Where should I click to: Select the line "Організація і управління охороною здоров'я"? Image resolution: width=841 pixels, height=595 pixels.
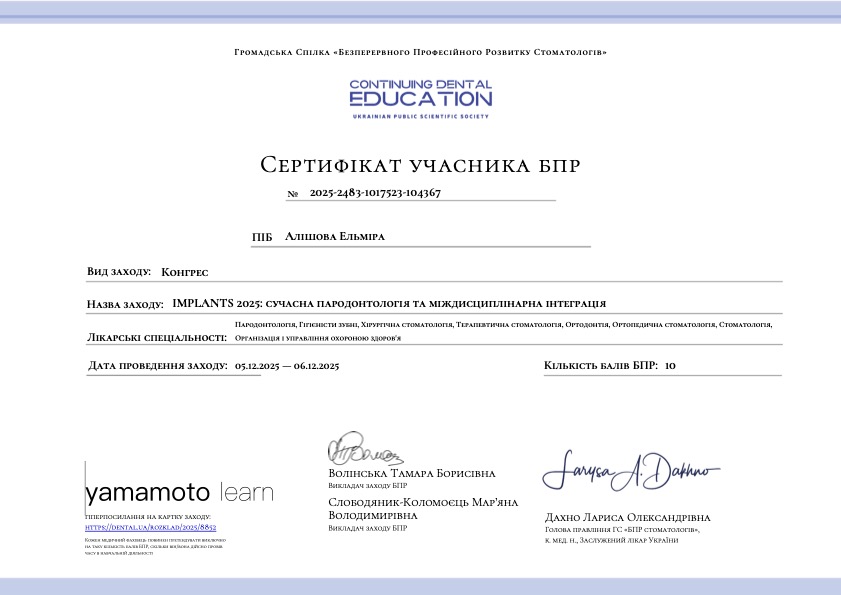click(318, 338)
